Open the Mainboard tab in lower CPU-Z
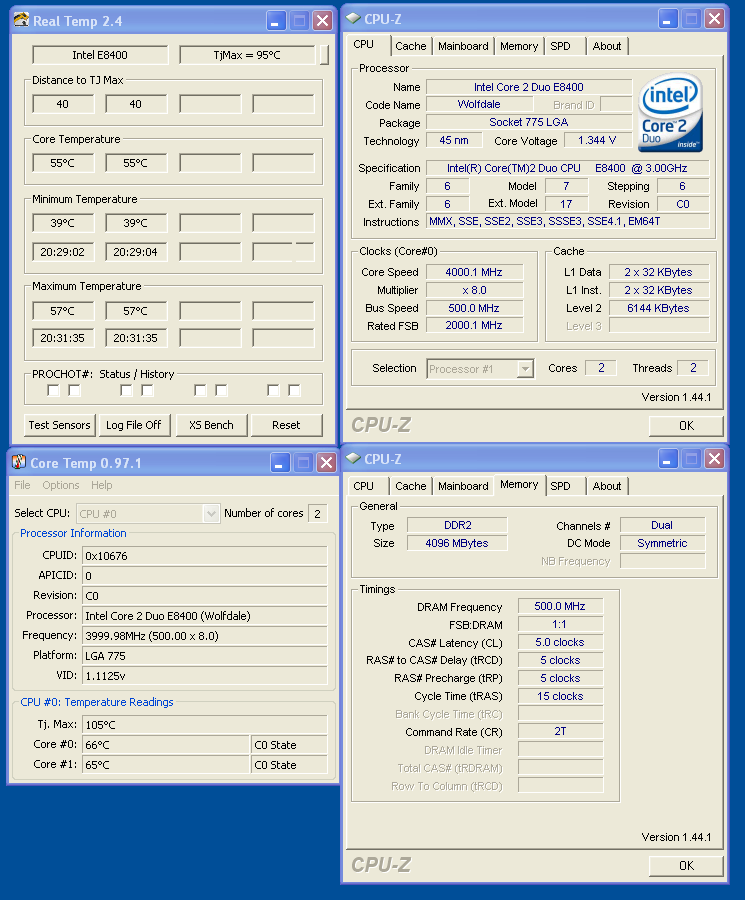 (x=463, y=486)
